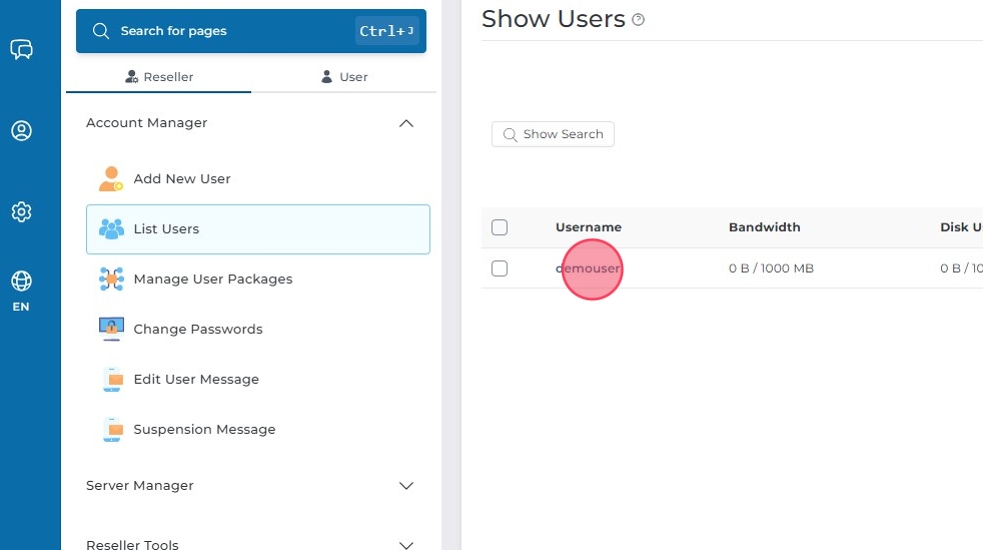Image resolution: width=983 pixels, height=550 pixels.
Task: Click the Add New User icon
Action: (x=111, y=179)
